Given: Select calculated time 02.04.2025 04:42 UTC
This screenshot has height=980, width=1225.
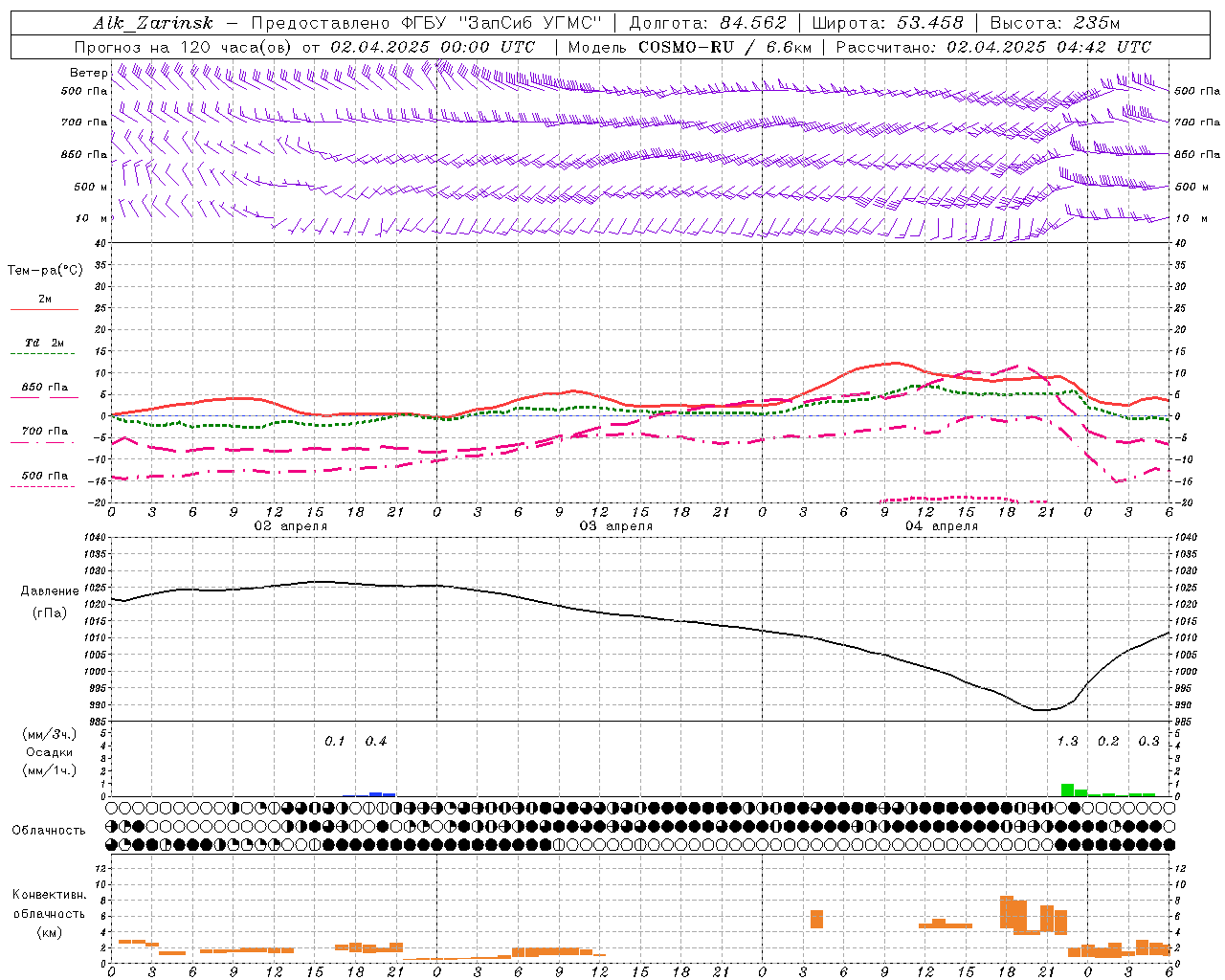Looking at the screenshot, I should [1048, 47].
